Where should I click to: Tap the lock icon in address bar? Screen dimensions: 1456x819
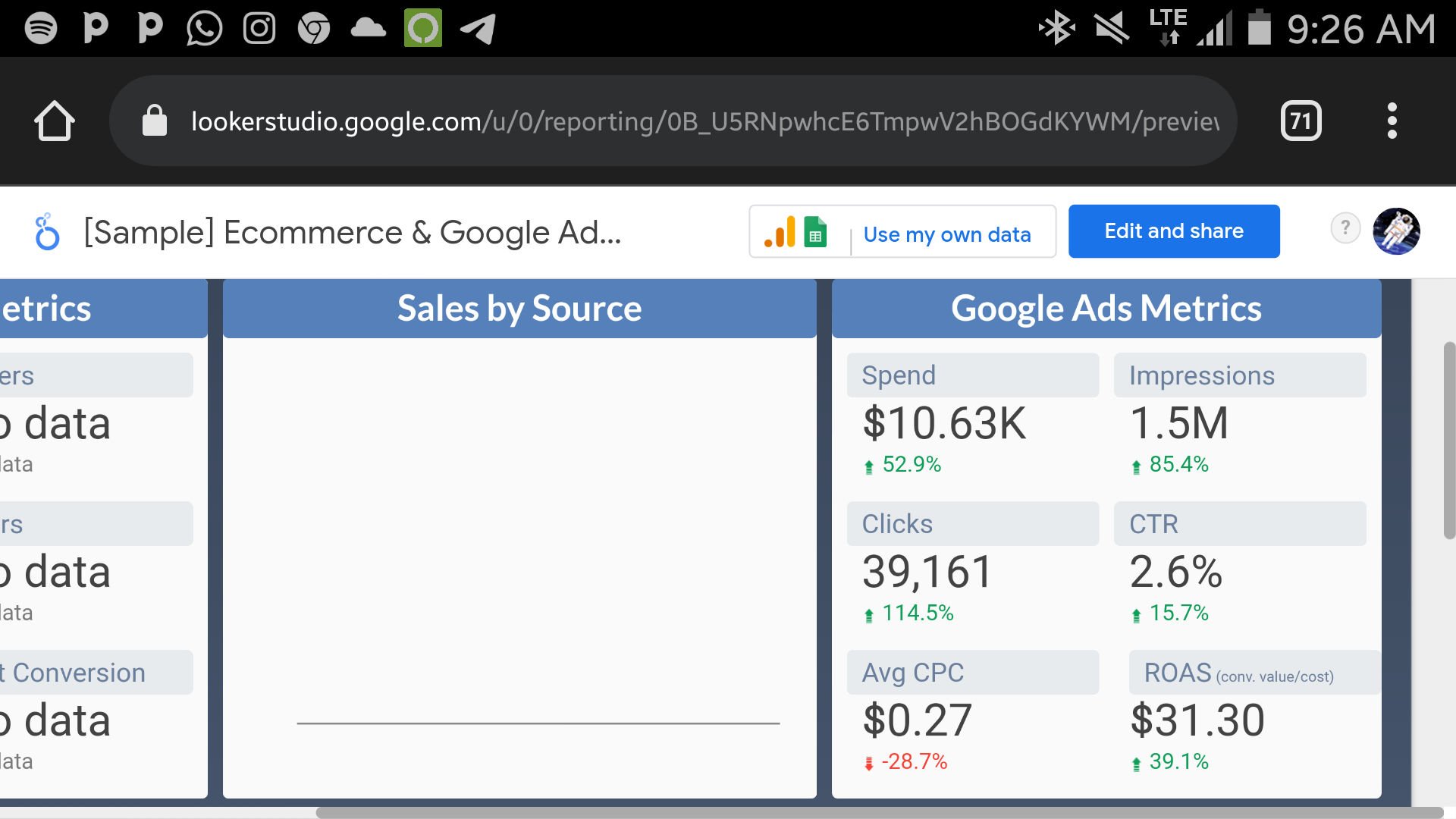click(x=155, y=121)
